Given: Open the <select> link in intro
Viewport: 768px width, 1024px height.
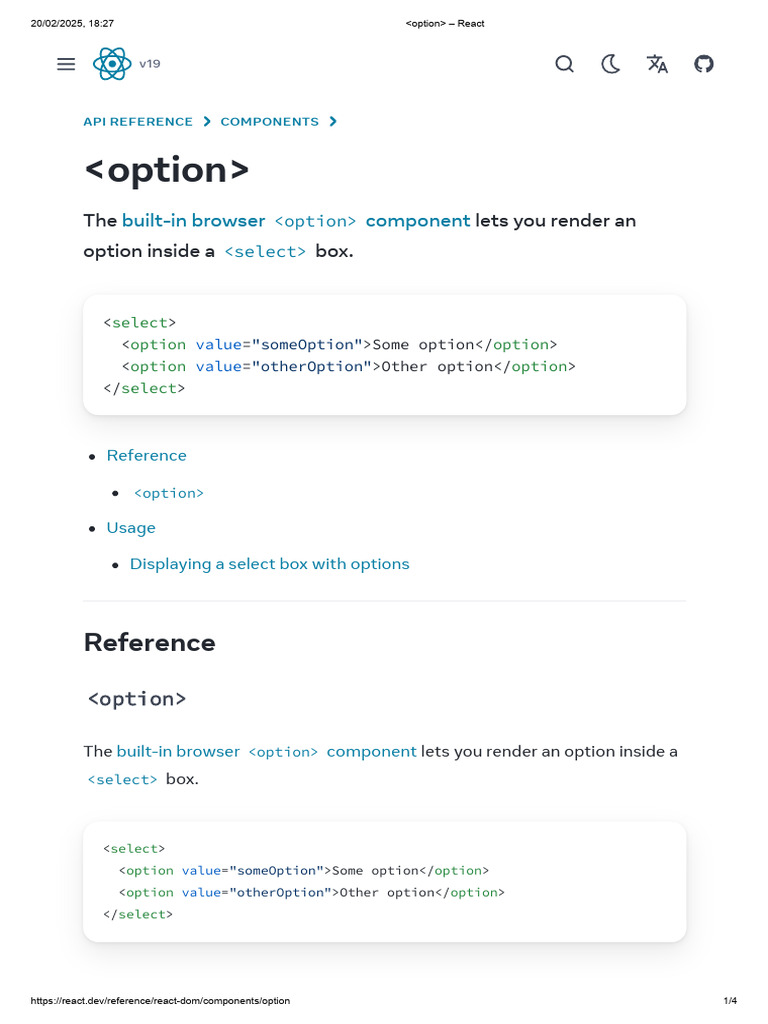Looking at the screenshot, I should [x=265, y=252].
